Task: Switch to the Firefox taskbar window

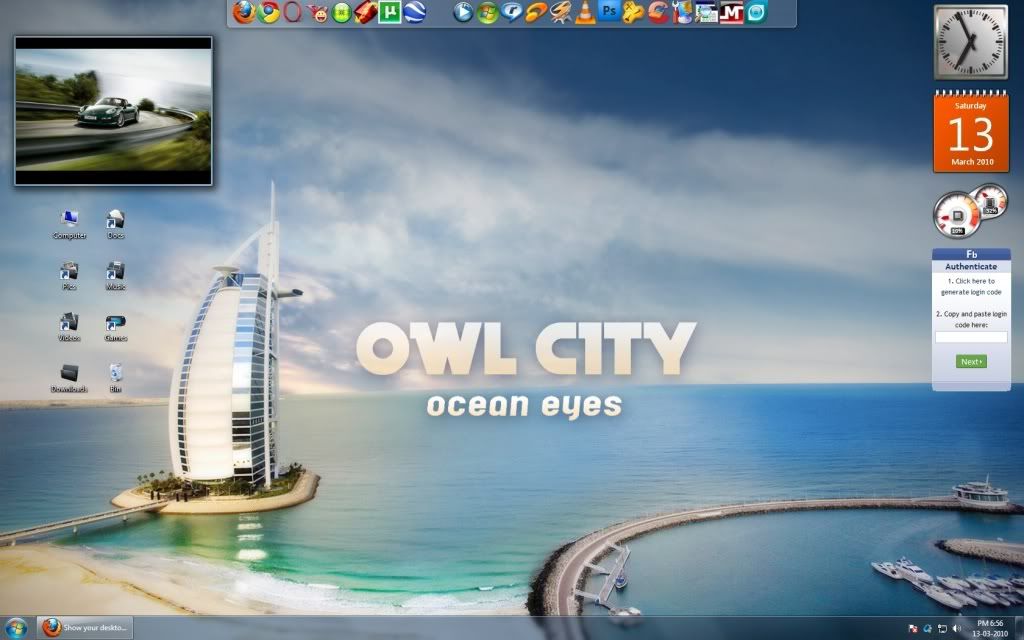Action: [x=85, y=628]
